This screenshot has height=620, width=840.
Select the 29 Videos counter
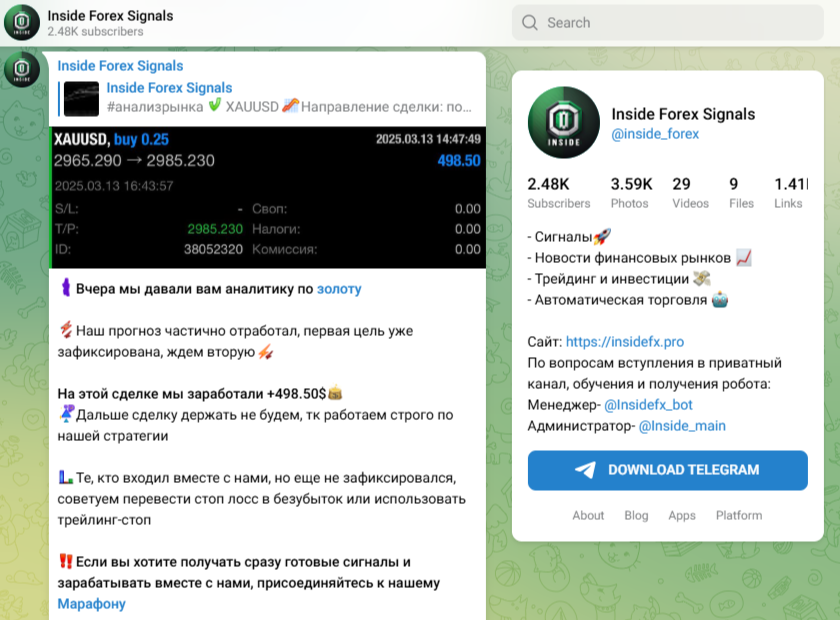pyautogui.click(x=691, y=193)
